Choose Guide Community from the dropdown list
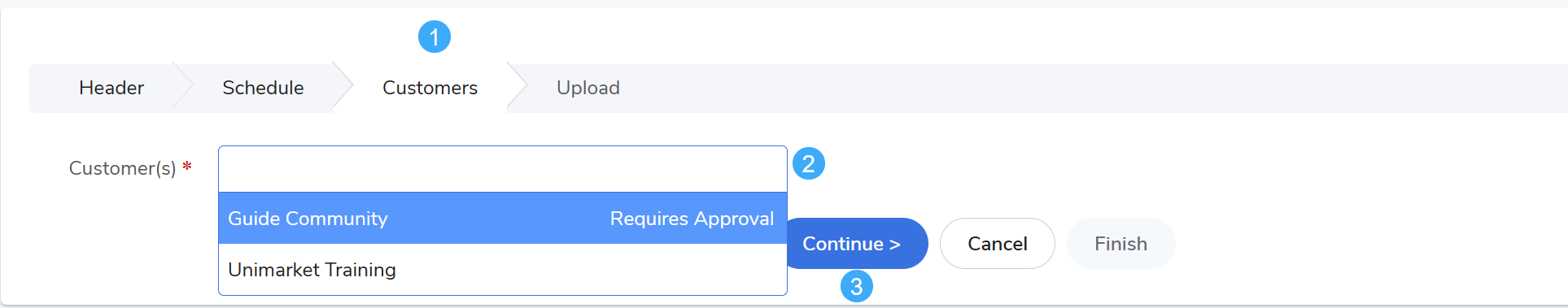The image size is (1568, 308). pyautogui.click(x=503, y=218)
